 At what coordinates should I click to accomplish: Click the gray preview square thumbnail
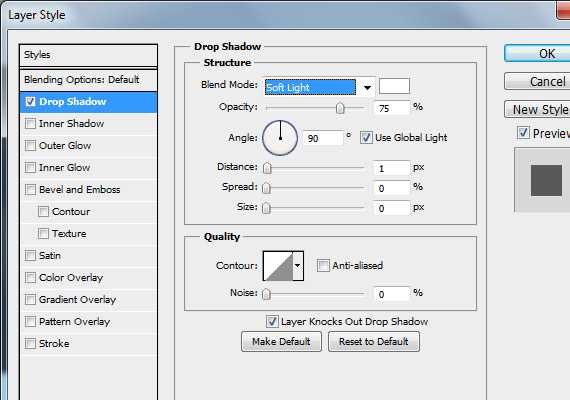click(546, 180)
